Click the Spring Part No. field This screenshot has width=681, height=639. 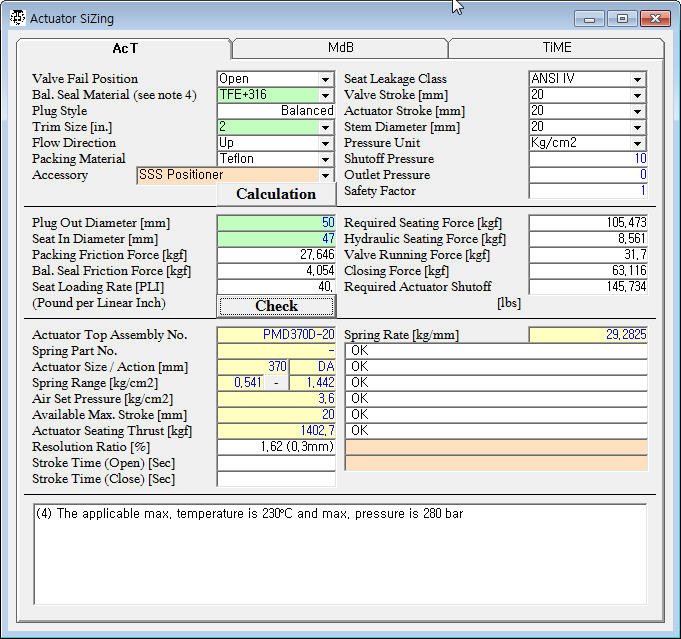point(276,351)
